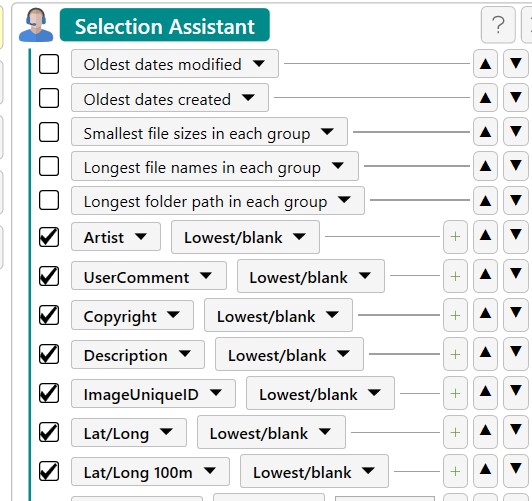Screen dimensions: 532x501
Task: Open the Oldest dates created dropdown
Action: (x=170, y=98)
